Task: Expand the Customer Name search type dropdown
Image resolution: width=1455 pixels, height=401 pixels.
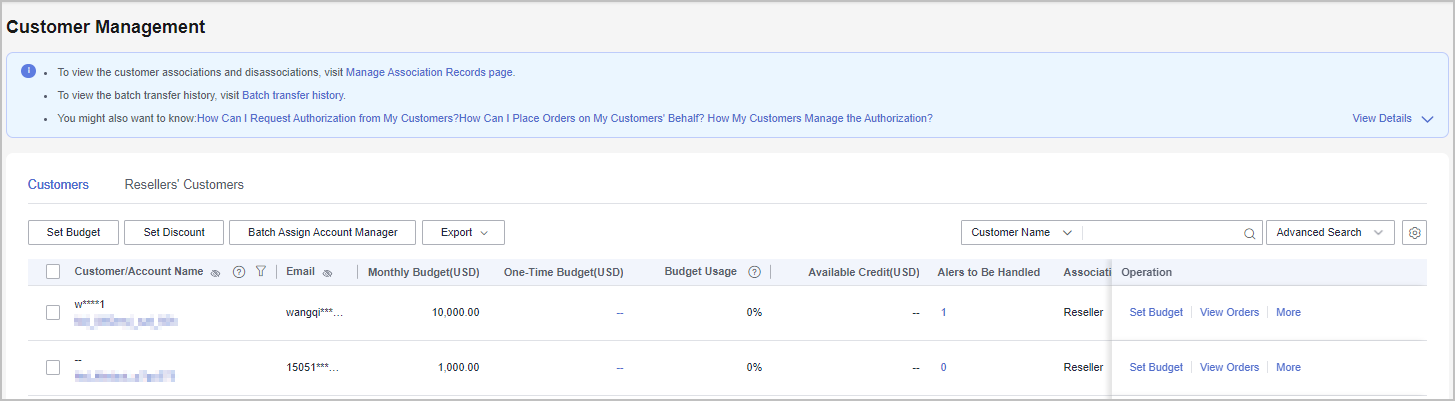Action: (1020, 233)
